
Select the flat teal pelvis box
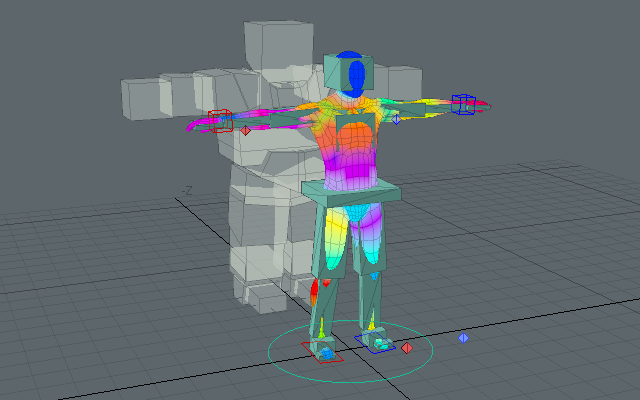pyautogui.click(x=351, y=190)
